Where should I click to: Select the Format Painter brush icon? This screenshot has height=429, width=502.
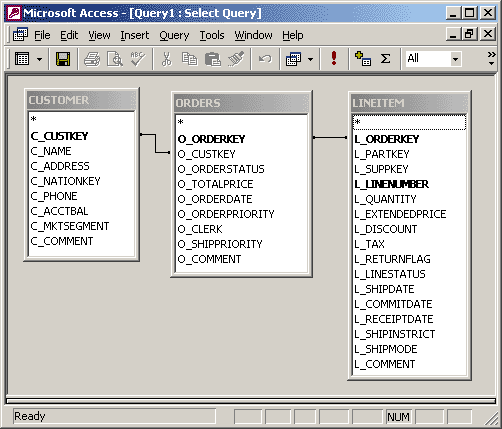236,59
